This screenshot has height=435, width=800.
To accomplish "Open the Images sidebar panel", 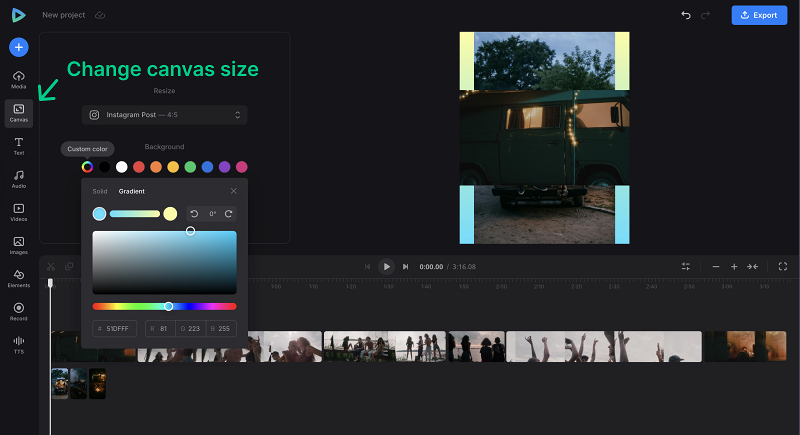I will (19, 245).
